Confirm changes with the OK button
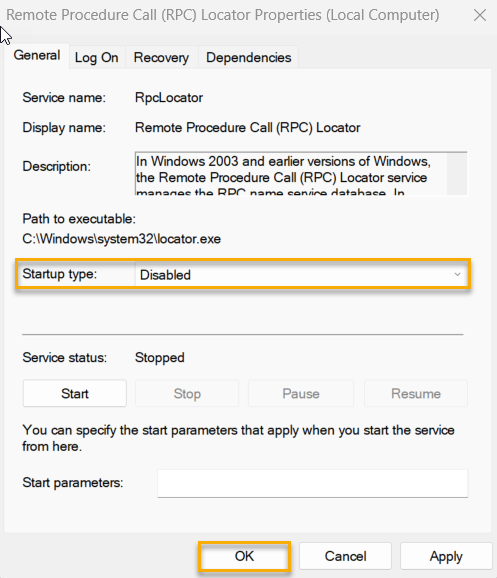Screen dimensions: 497x578 click(x=244, y=556)
